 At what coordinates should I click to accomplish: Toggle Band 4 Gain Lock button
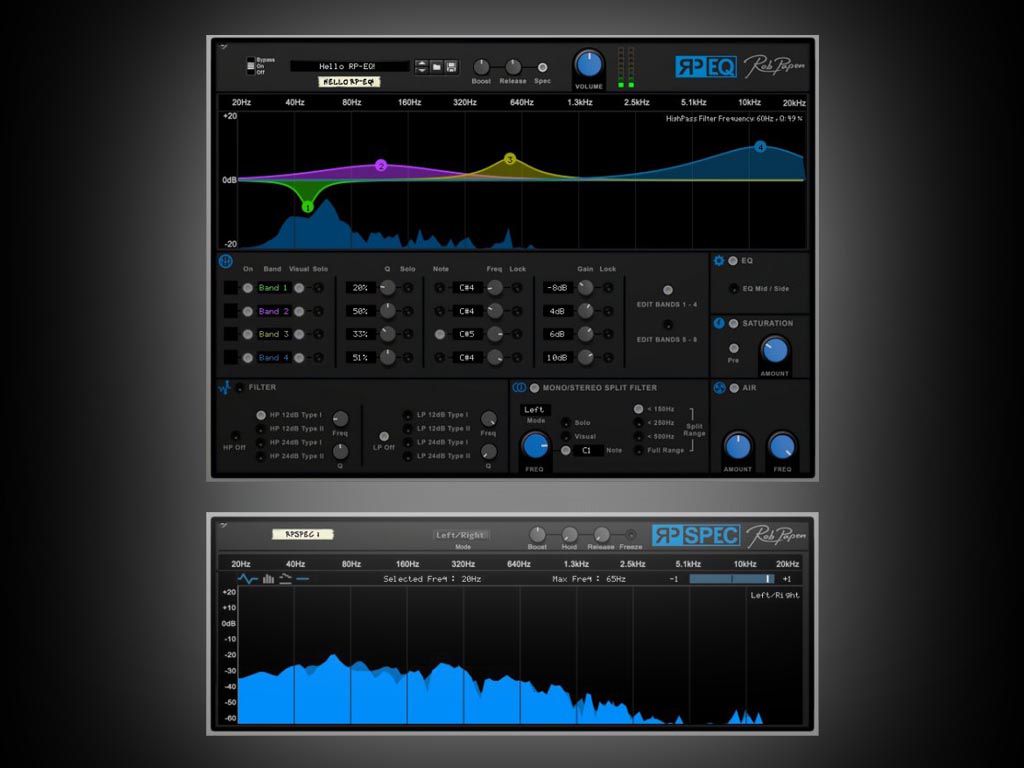[608, 358]
